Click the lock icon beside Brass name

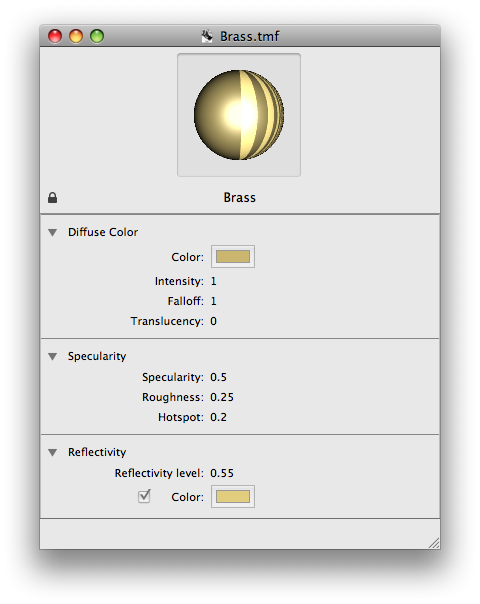point(52,198)
